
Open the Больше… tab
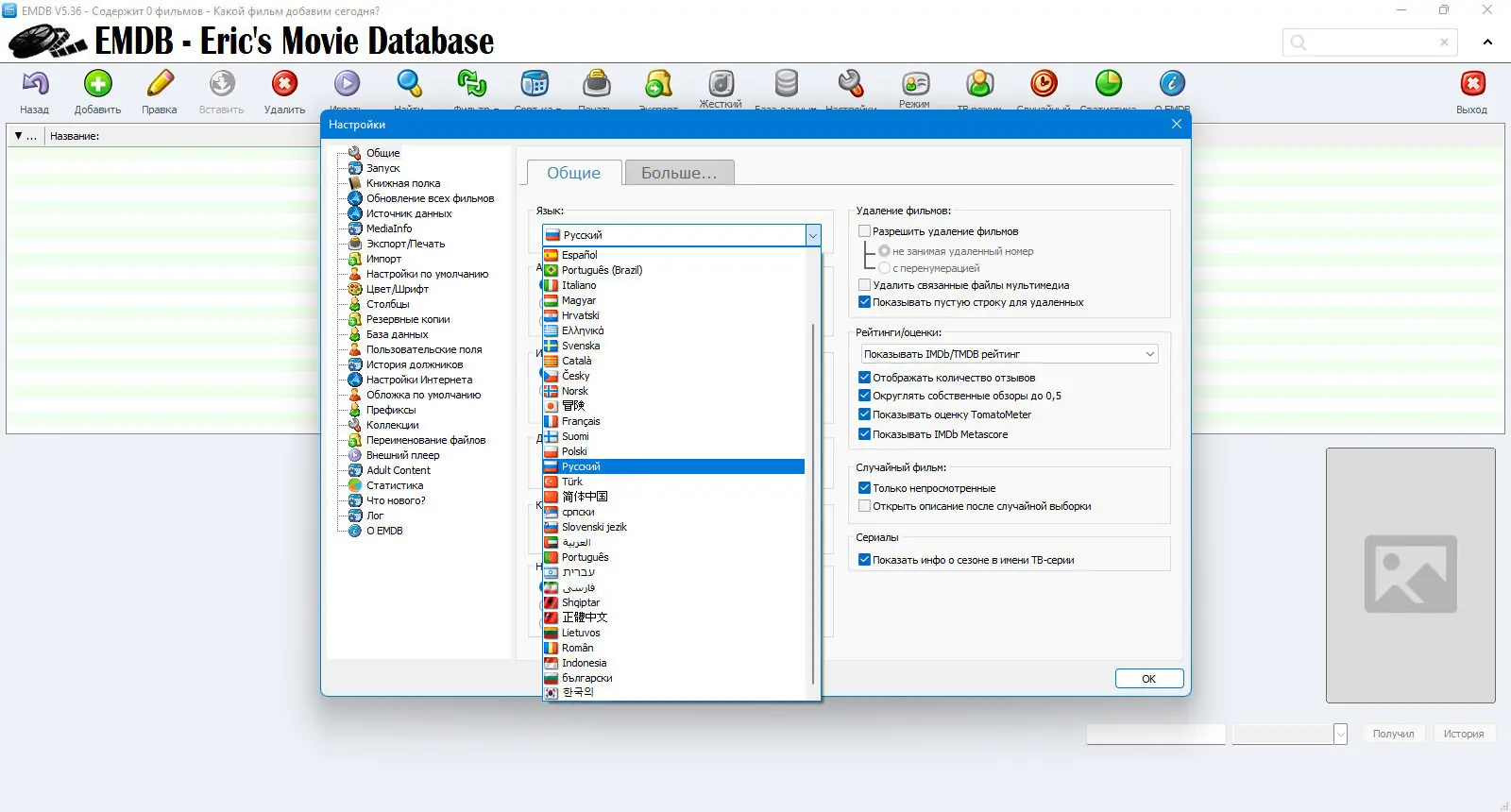[680, 173]
